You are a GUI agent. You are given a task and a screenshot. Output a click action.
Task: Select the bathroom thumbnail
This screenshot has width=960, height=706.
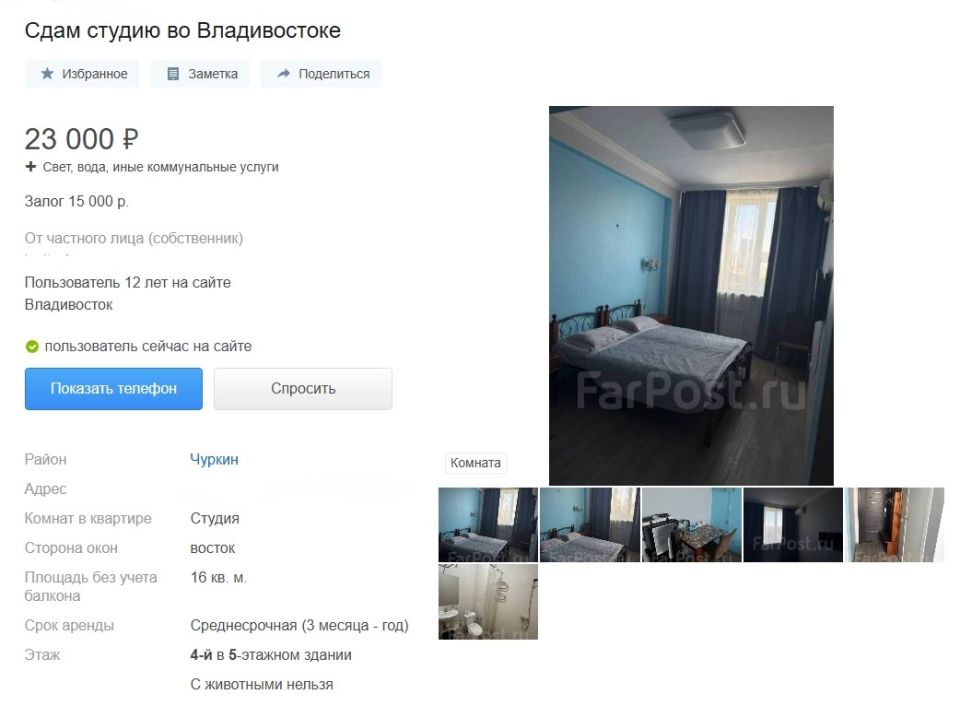[x=488, y=602]
